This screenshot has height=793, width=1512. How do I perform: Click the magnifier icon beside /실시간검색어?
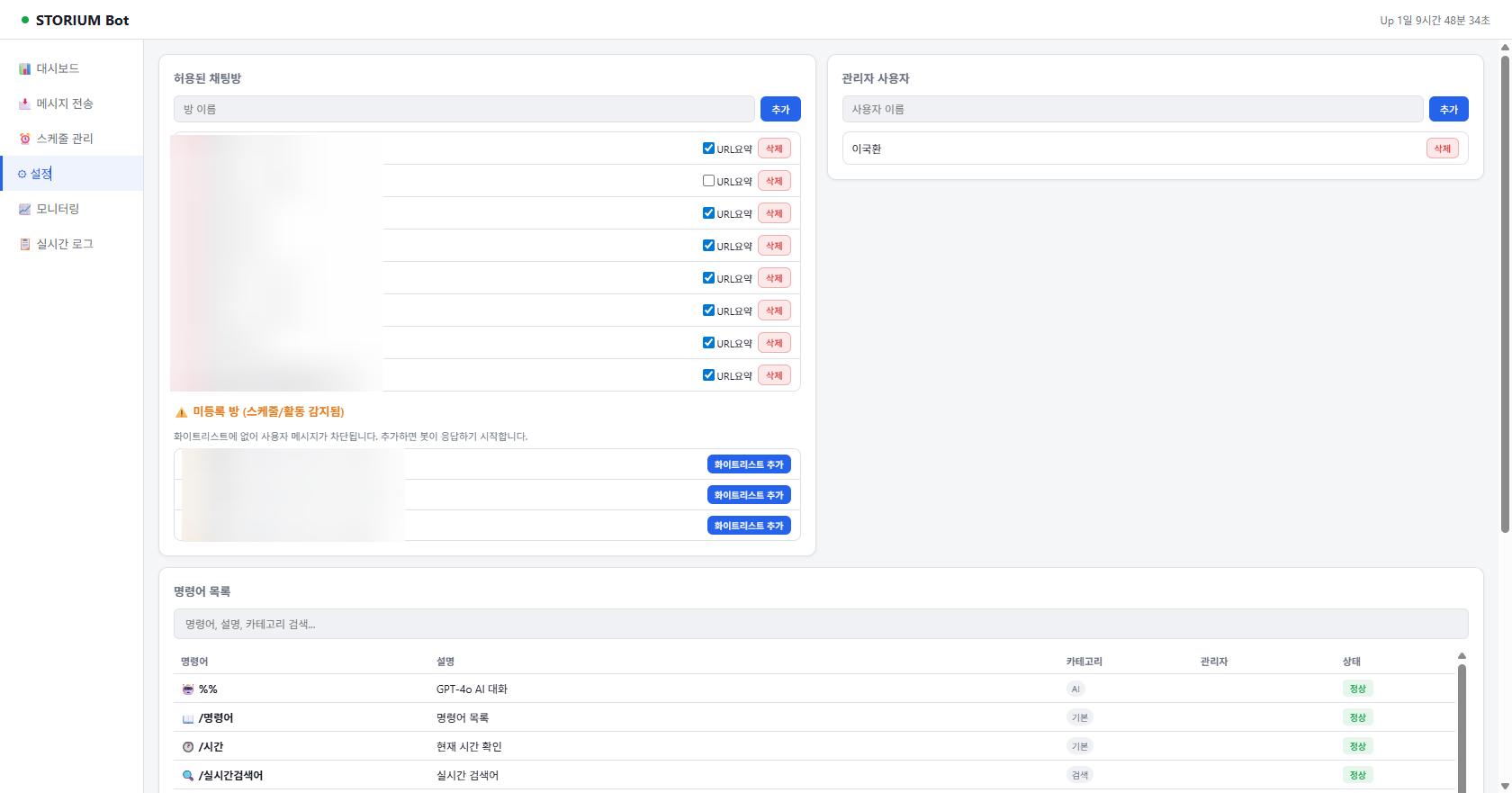188,776
